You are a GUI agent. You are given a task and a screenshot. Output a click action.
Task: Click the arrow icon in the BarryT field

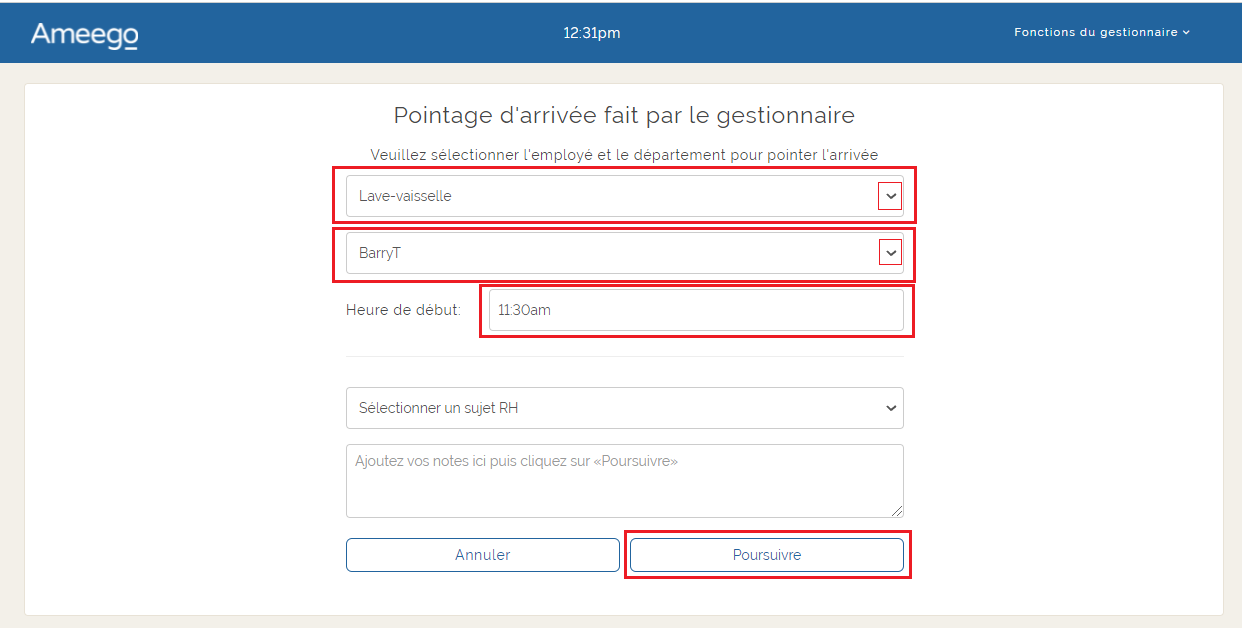coord(890,254)
